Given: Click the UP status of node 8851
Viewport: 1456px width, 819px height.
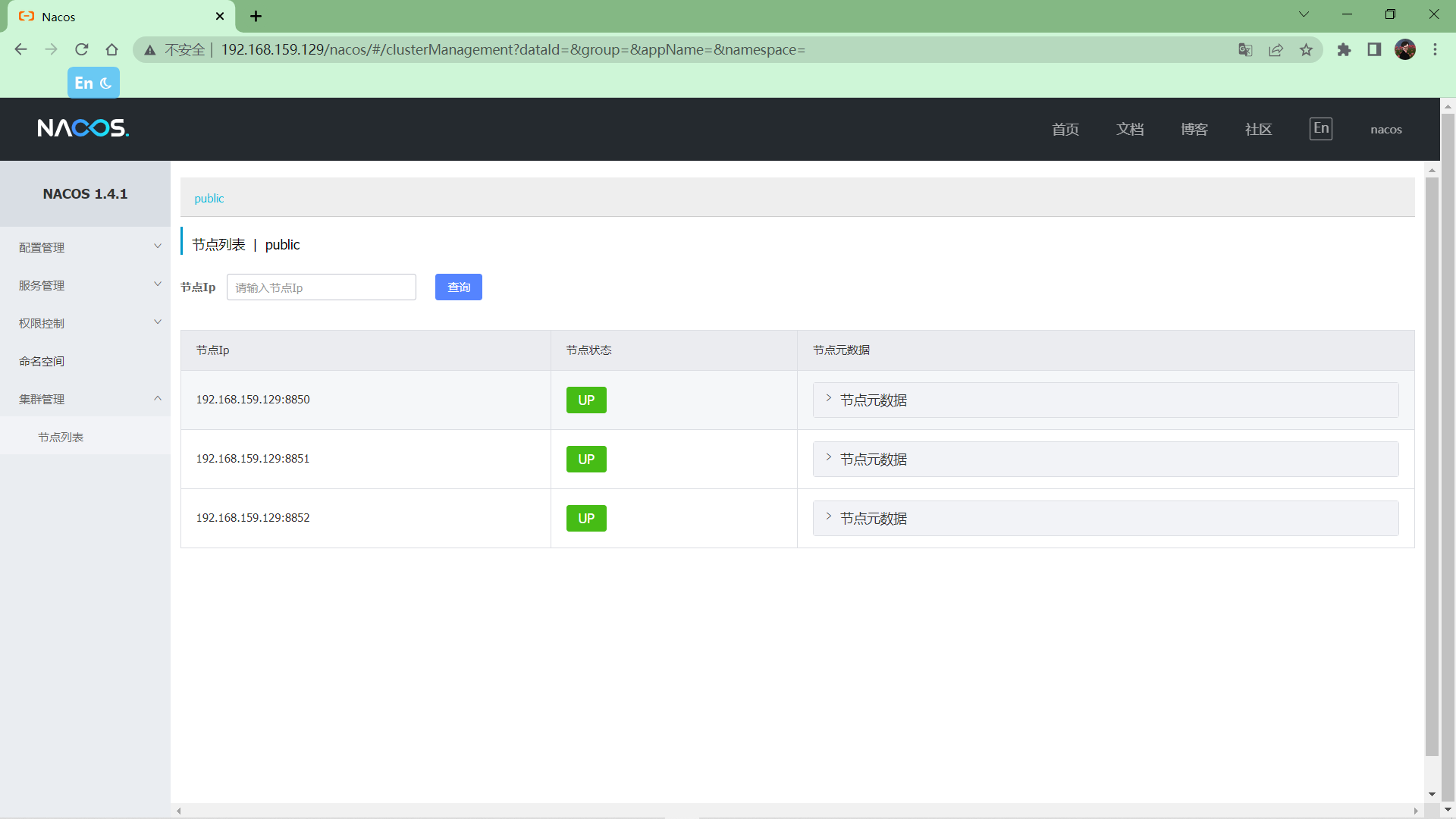Looking at the screenshot, I should (x=586, y=460).
